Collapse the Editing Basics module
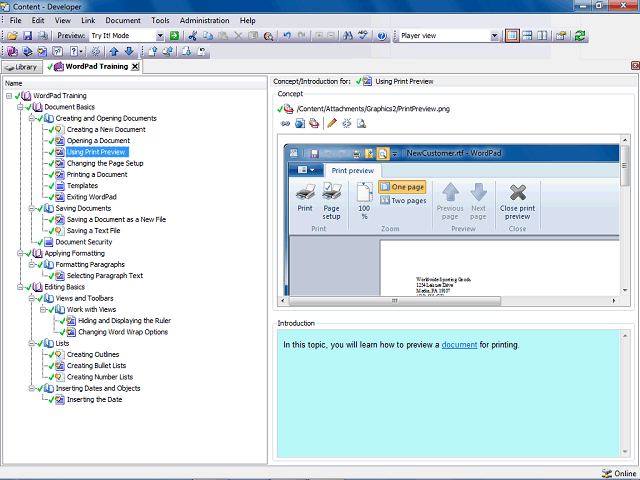The width and height of the screenshot is (640, 480). [20, 287]
